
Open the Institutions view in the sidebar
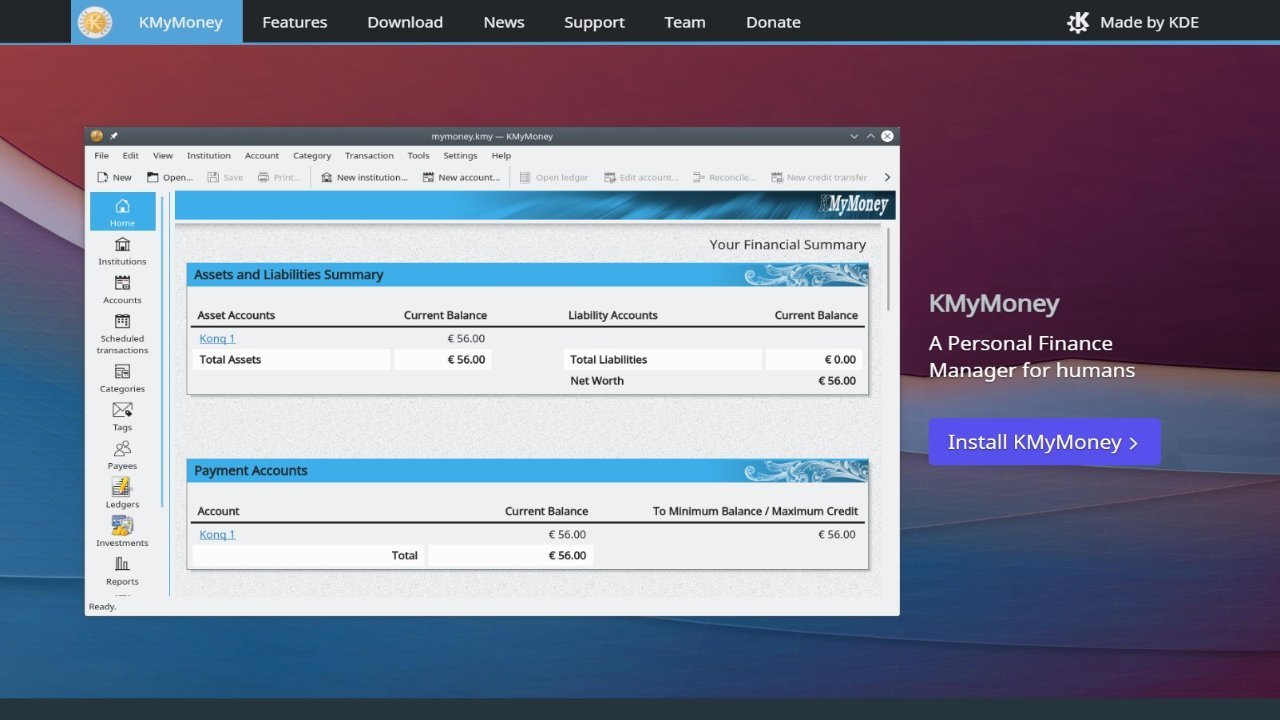click(122, 251)
